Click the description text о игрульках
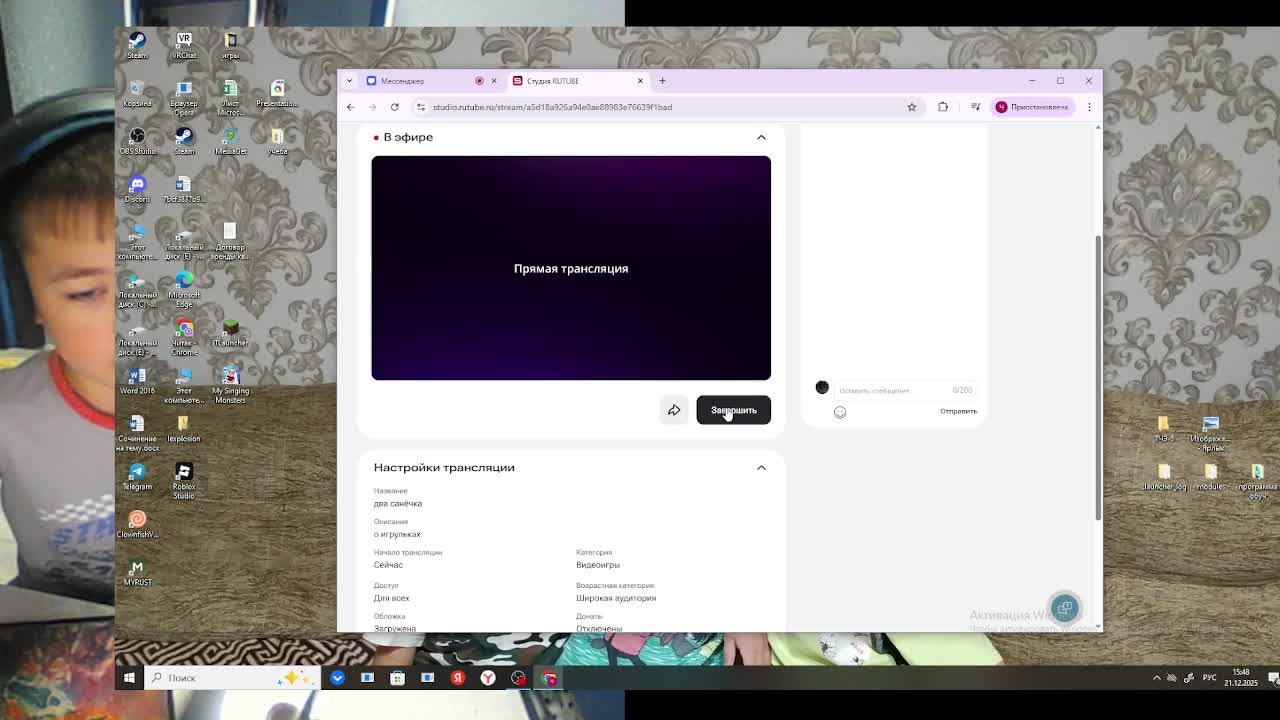This screenshot has height=720, width=1280. [x=397, y=534]
